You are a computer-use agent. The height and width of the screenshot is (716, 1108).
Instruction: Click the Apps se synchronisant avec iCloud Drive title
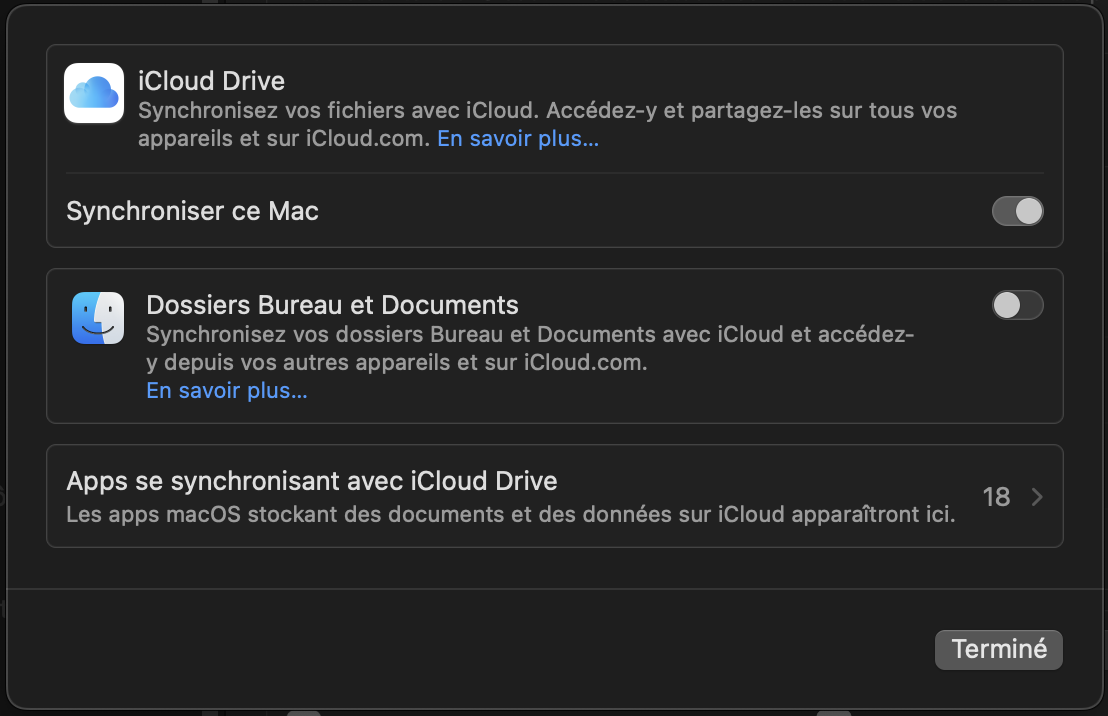pyautogui.click(x=312, y=481)
